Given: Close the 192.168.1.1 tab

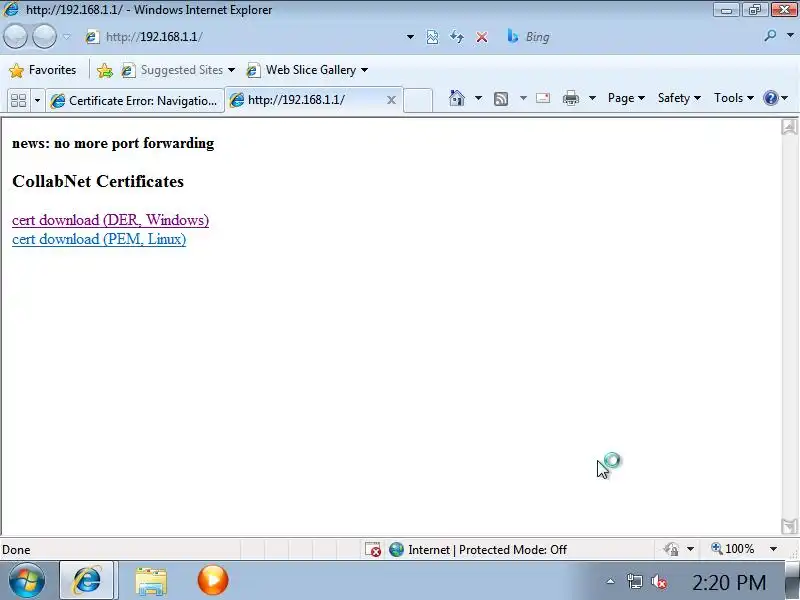Looking at the screenshot, I should [x=391, y=100].
